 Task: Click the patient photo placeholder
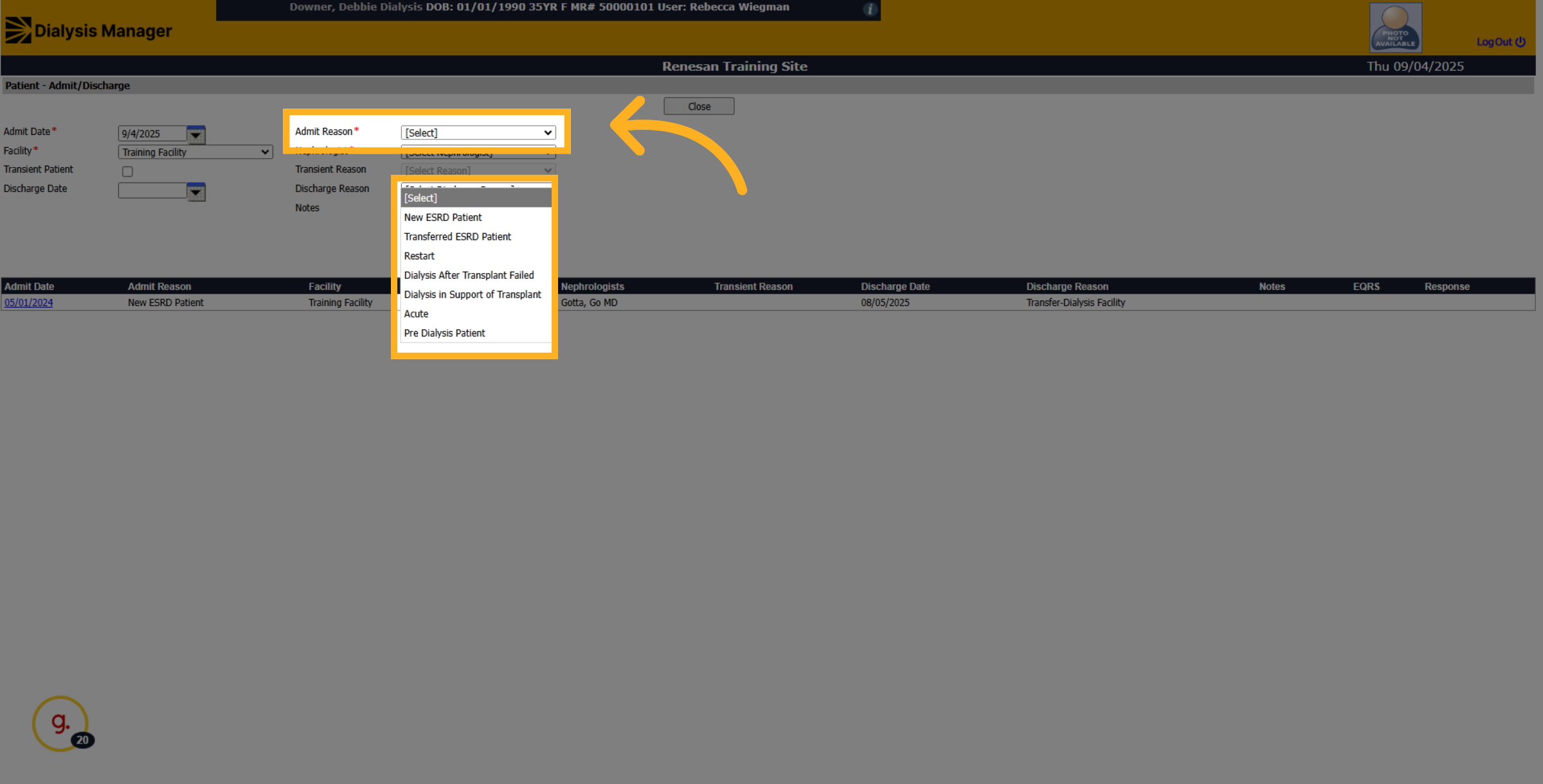point(1395,28)
